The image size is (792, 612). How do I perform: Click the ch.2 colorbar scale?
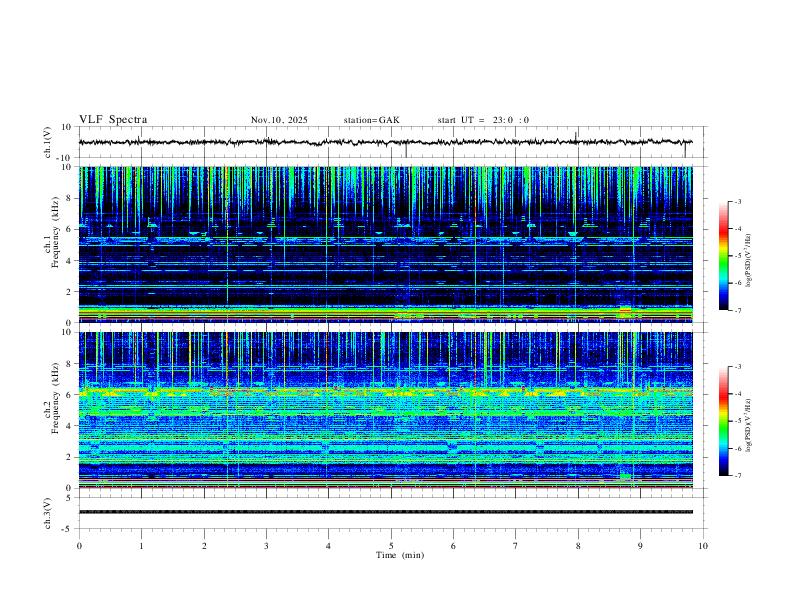coord(724,421)
